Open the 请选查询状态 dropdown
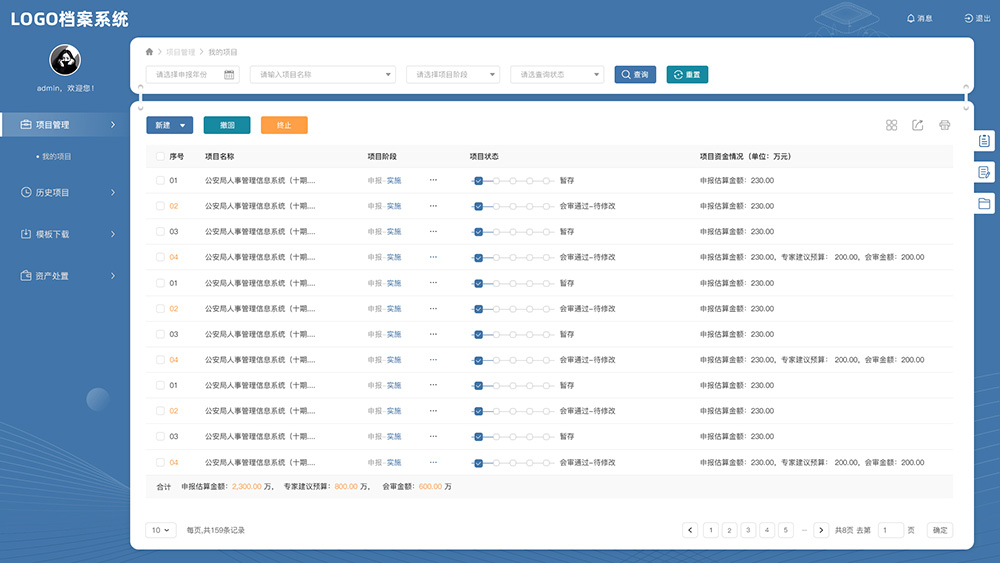1000x563 pixels. click(x=557, y=75)
